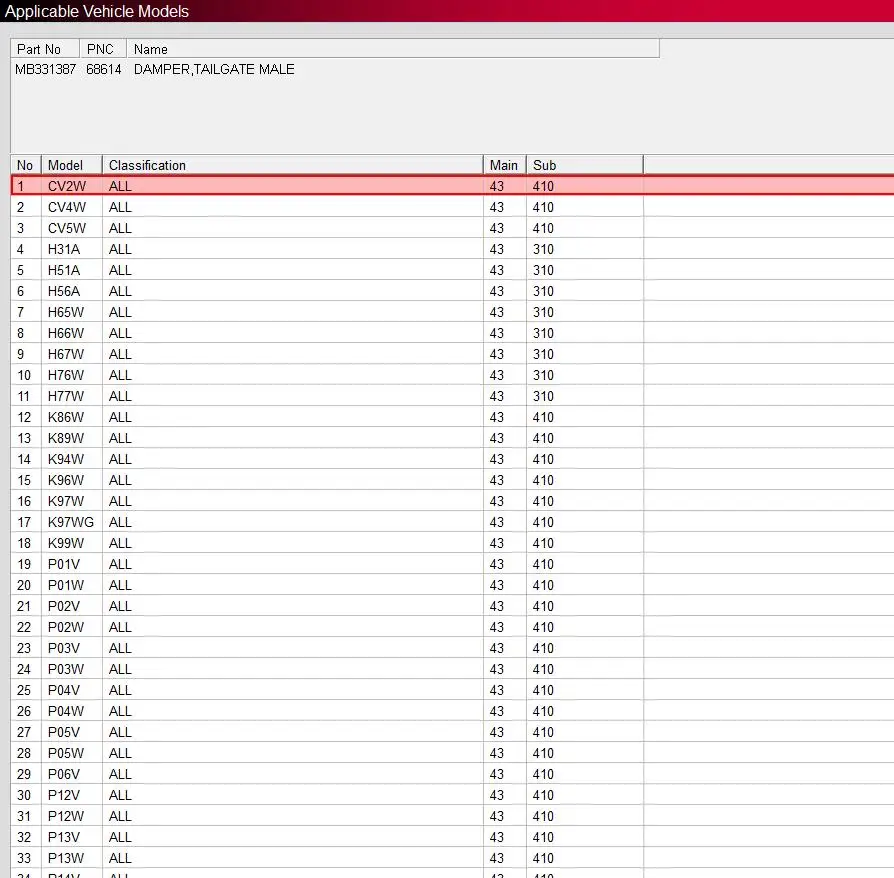Select the H56A model row
This screenshot has width=894, height=878.
tap(453, 291)
